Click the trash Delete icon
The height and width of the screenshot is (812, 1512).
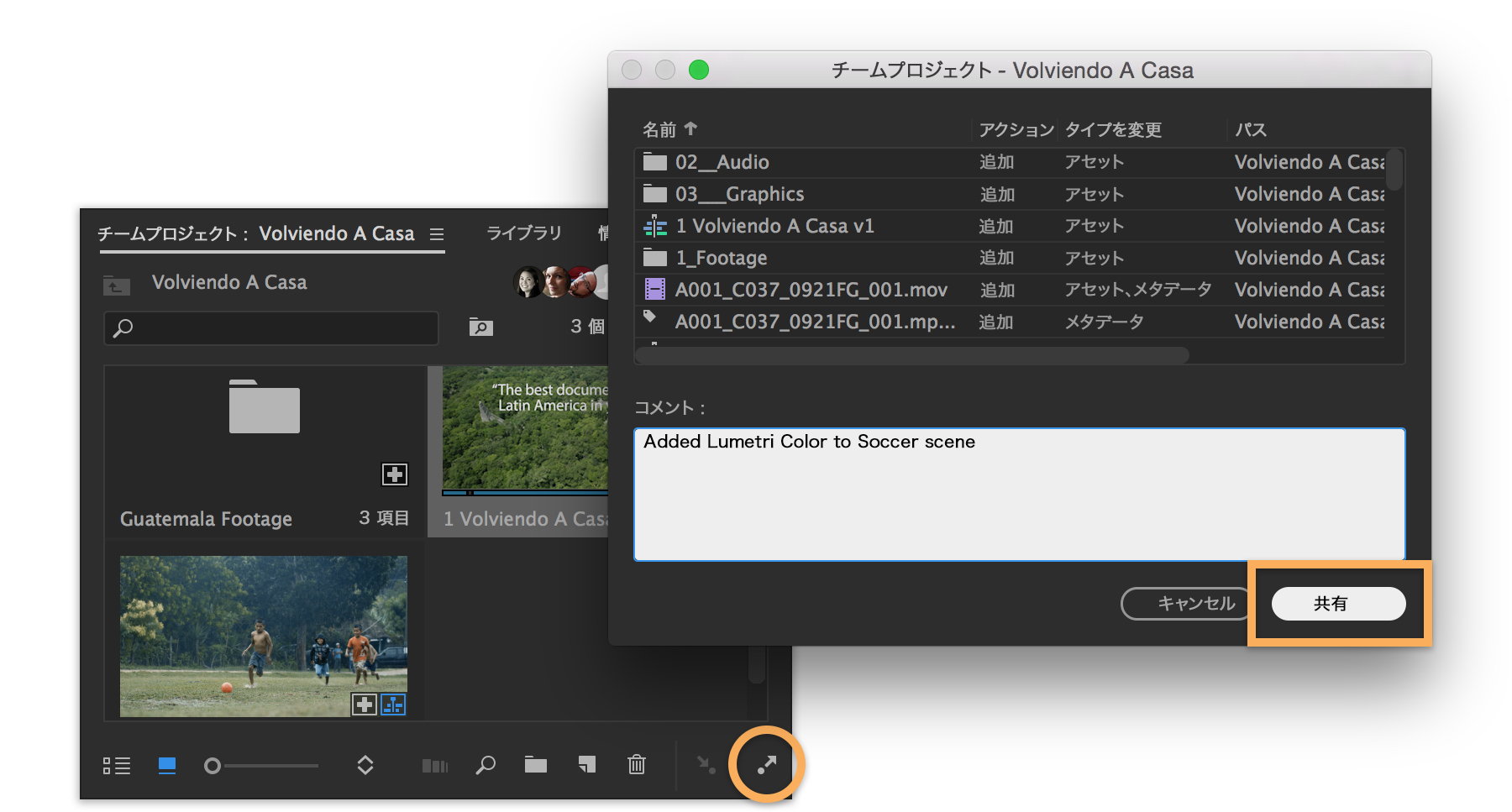point(637,764)
